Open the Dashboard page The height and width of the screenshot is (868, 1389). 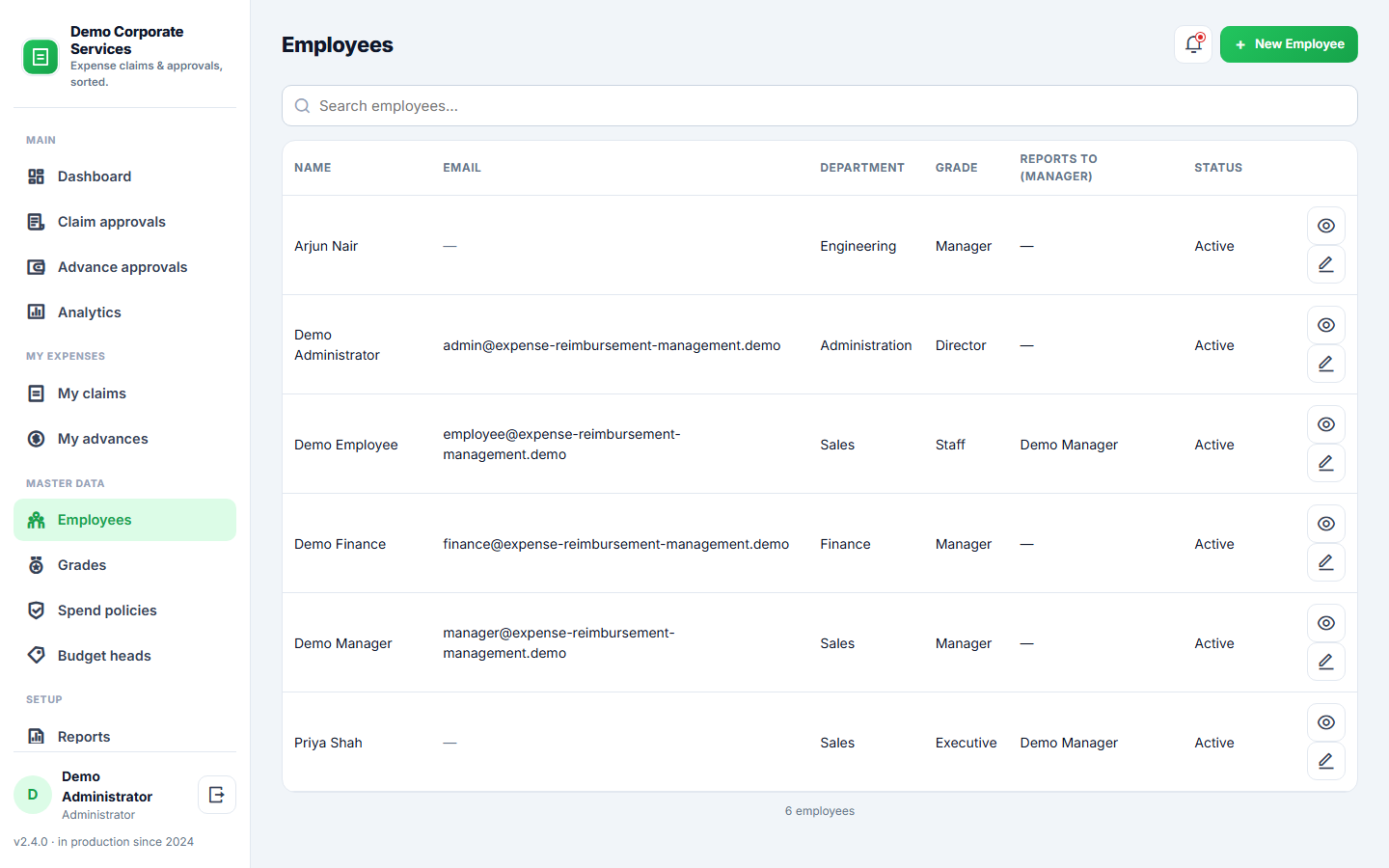click(124, 176)
